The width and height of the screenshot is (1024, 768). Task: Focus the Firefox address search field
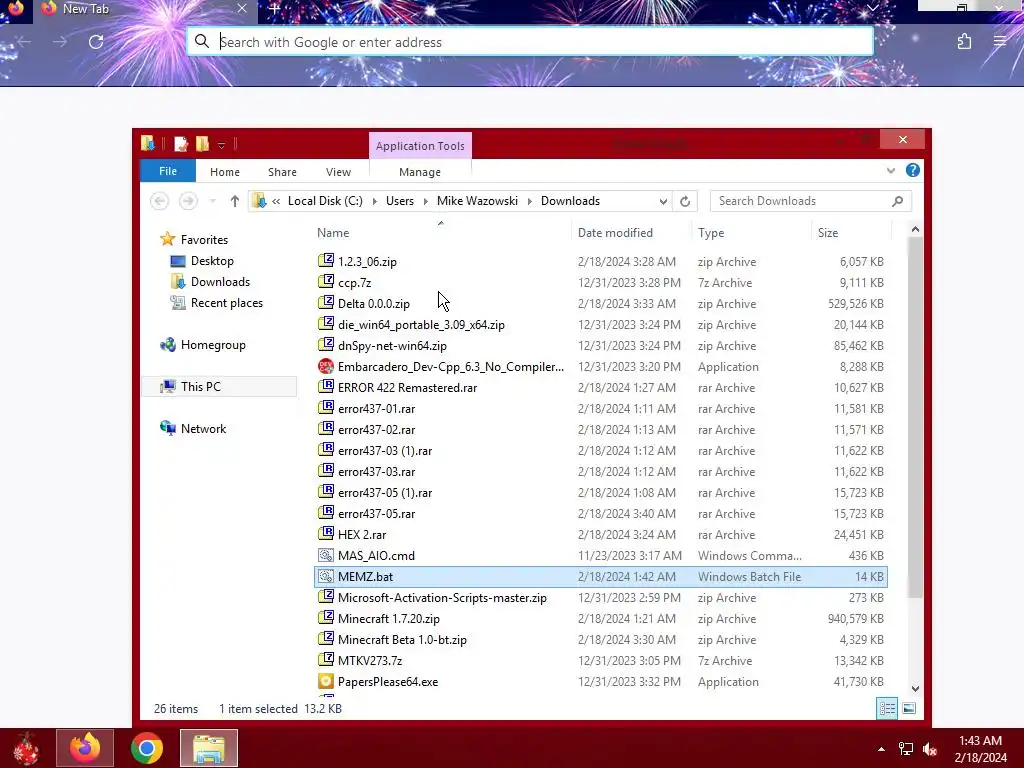(530, 42)
